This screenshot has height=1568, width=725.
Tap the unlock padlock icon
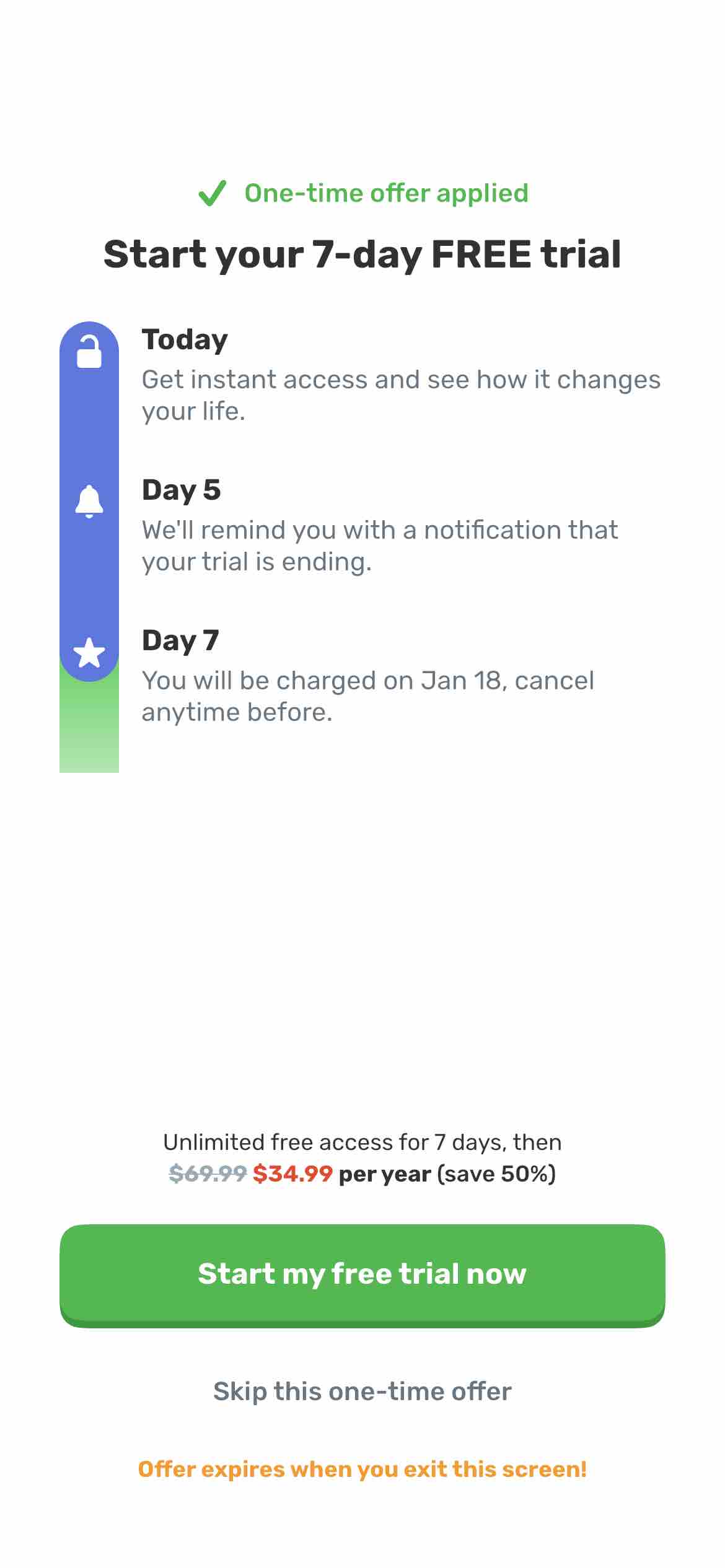[x=89, y=352]
